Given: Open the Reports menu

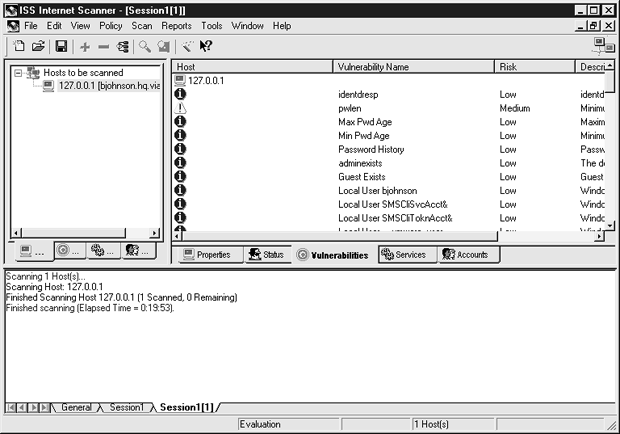Looking at the screenshot, I should (176, 25).
